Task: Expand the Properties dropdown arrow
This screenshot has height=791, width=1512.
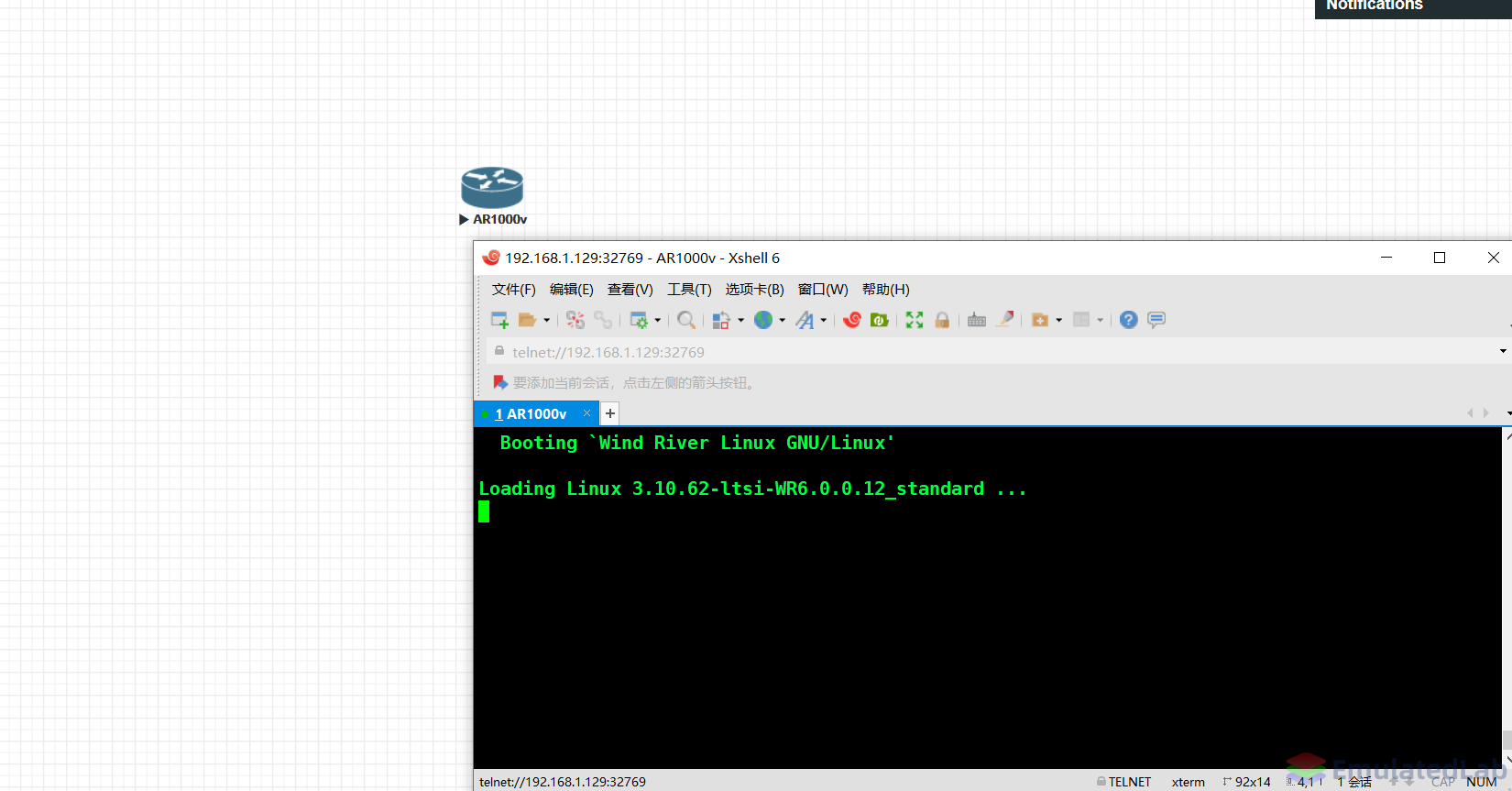Action: pos(658,320)
